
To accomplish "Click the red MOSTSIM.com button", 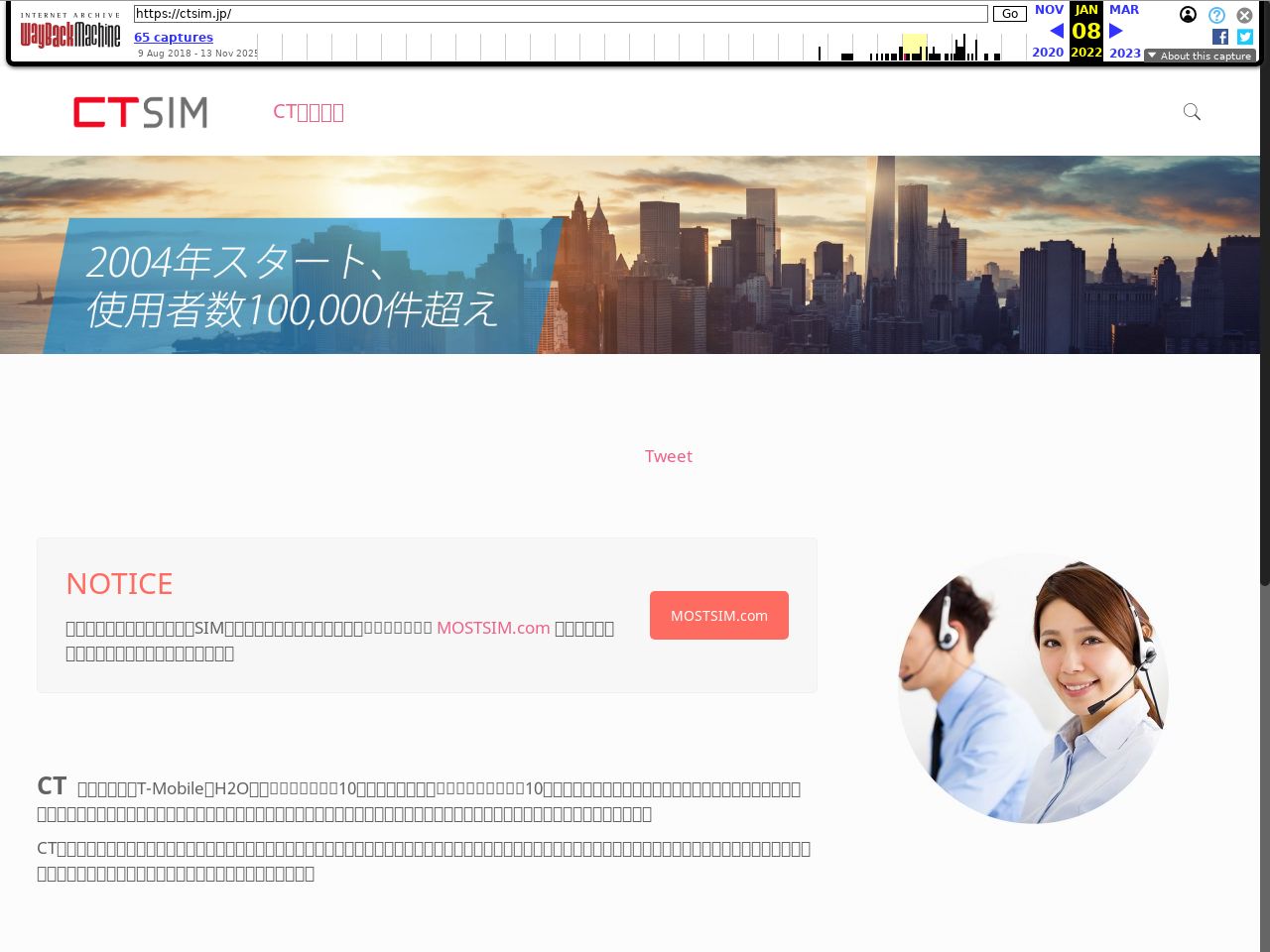I will click(719, 616).
